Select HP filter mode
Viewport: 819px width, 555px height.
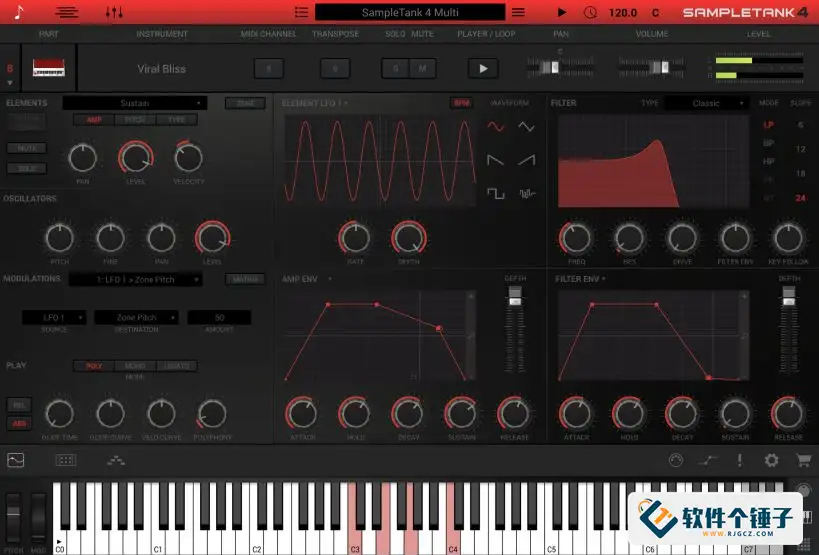point(768,161)
